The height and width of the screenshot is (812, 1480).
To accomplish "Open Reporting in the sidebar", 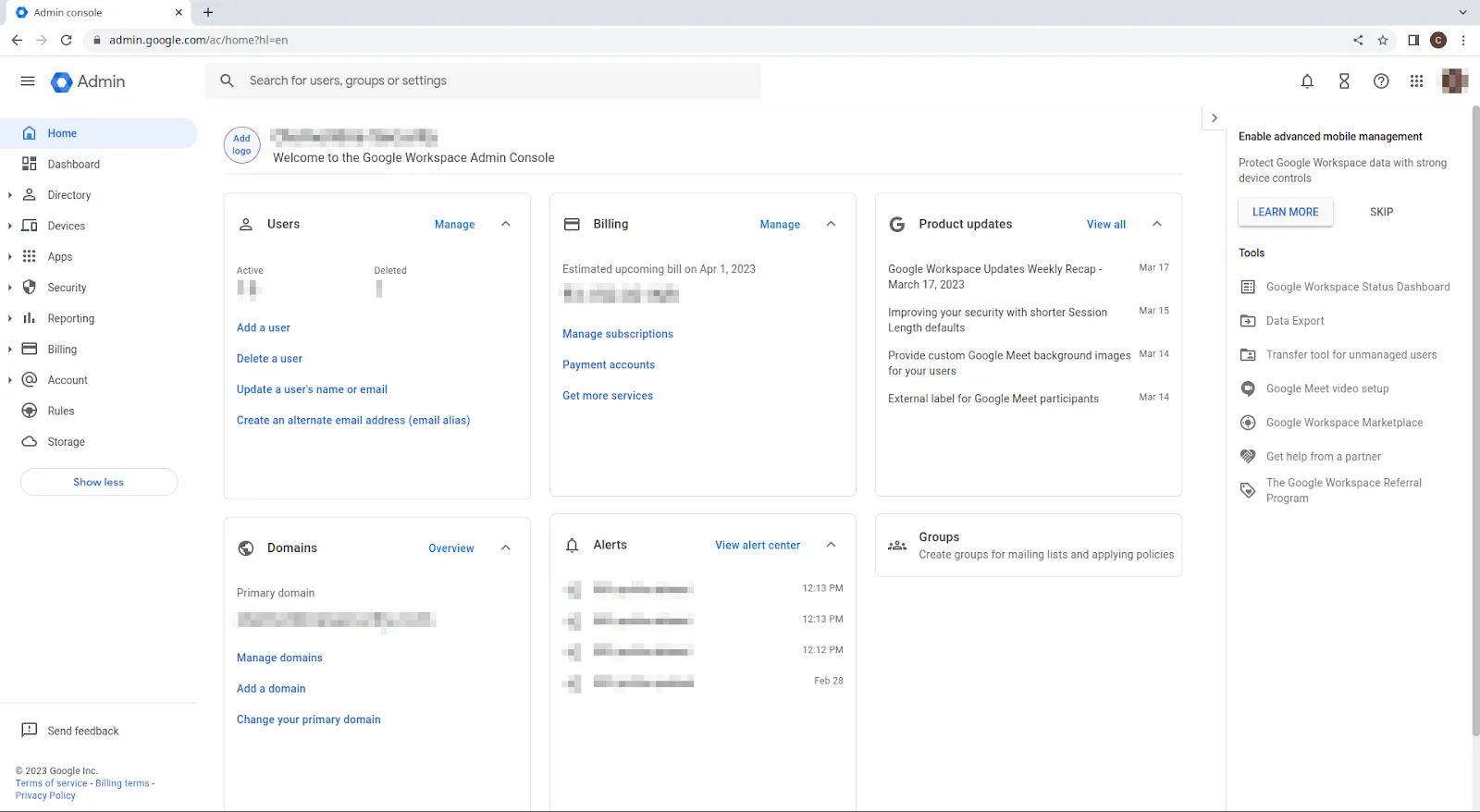I will pyautogui.click(x=99, y=318).
